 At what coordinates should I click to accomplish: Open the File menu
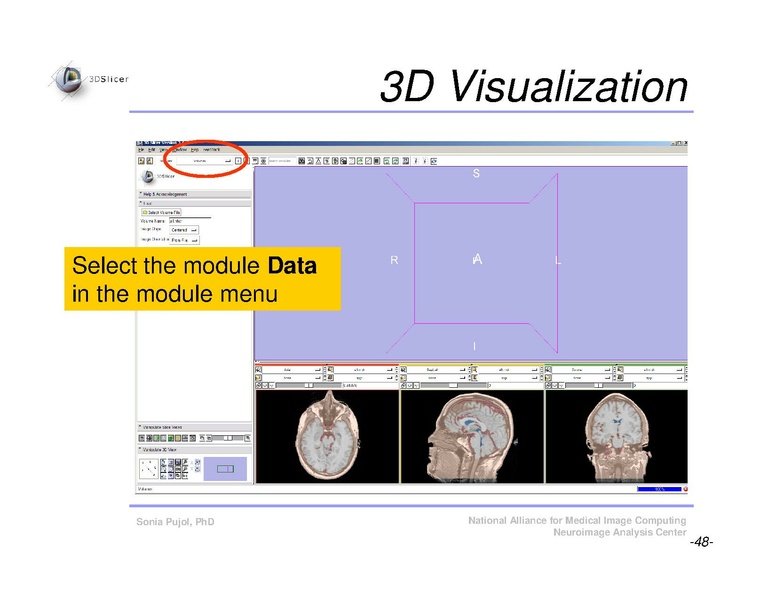pos(141,150)
